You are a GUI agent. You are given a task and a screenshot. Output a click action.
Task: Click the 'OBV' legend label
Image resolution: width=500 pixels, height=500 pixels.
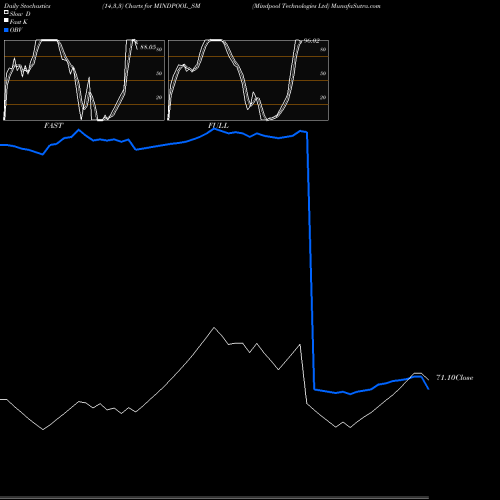tap(16, 30)
